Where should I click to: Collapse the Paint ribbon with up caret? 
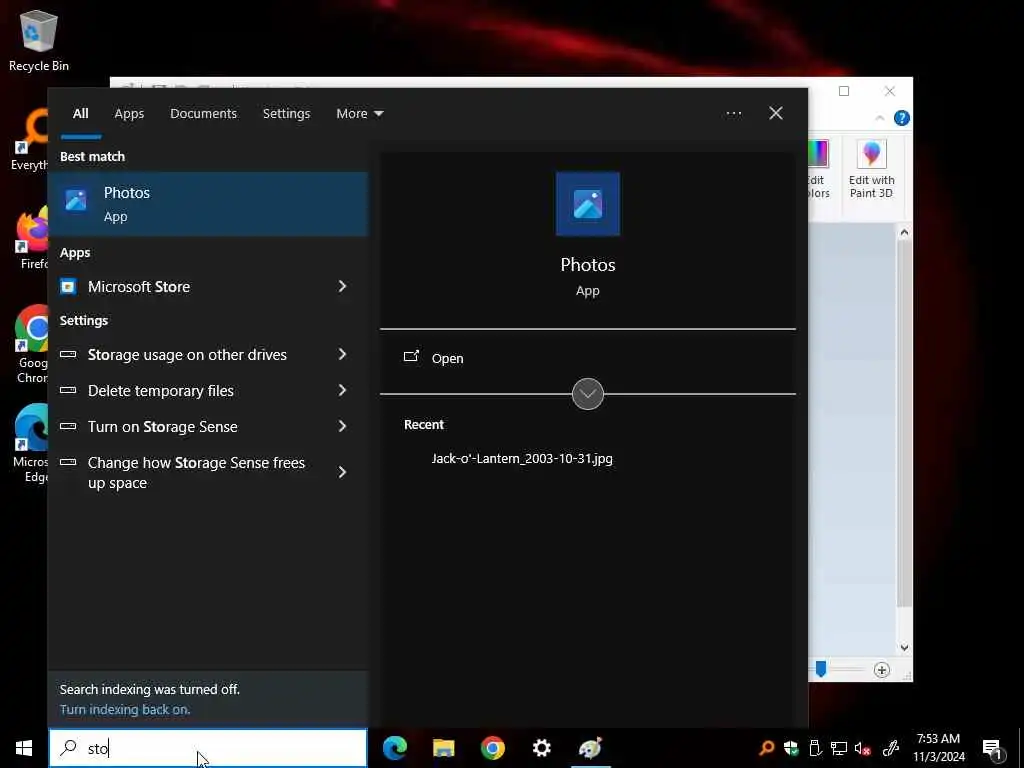coord(880,118)
